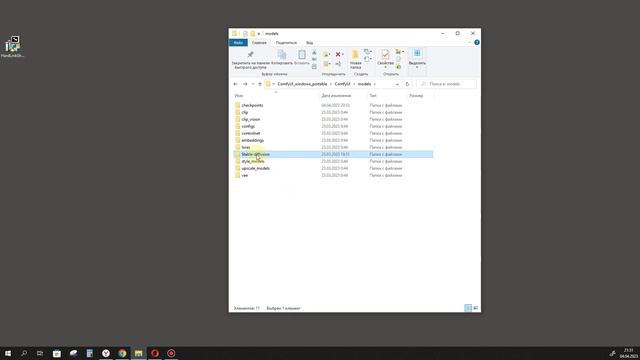The width and height of the screenshot is (640, 360).
Task: Open the New item dropdown in the ribbon
Action: coord(368,52)
